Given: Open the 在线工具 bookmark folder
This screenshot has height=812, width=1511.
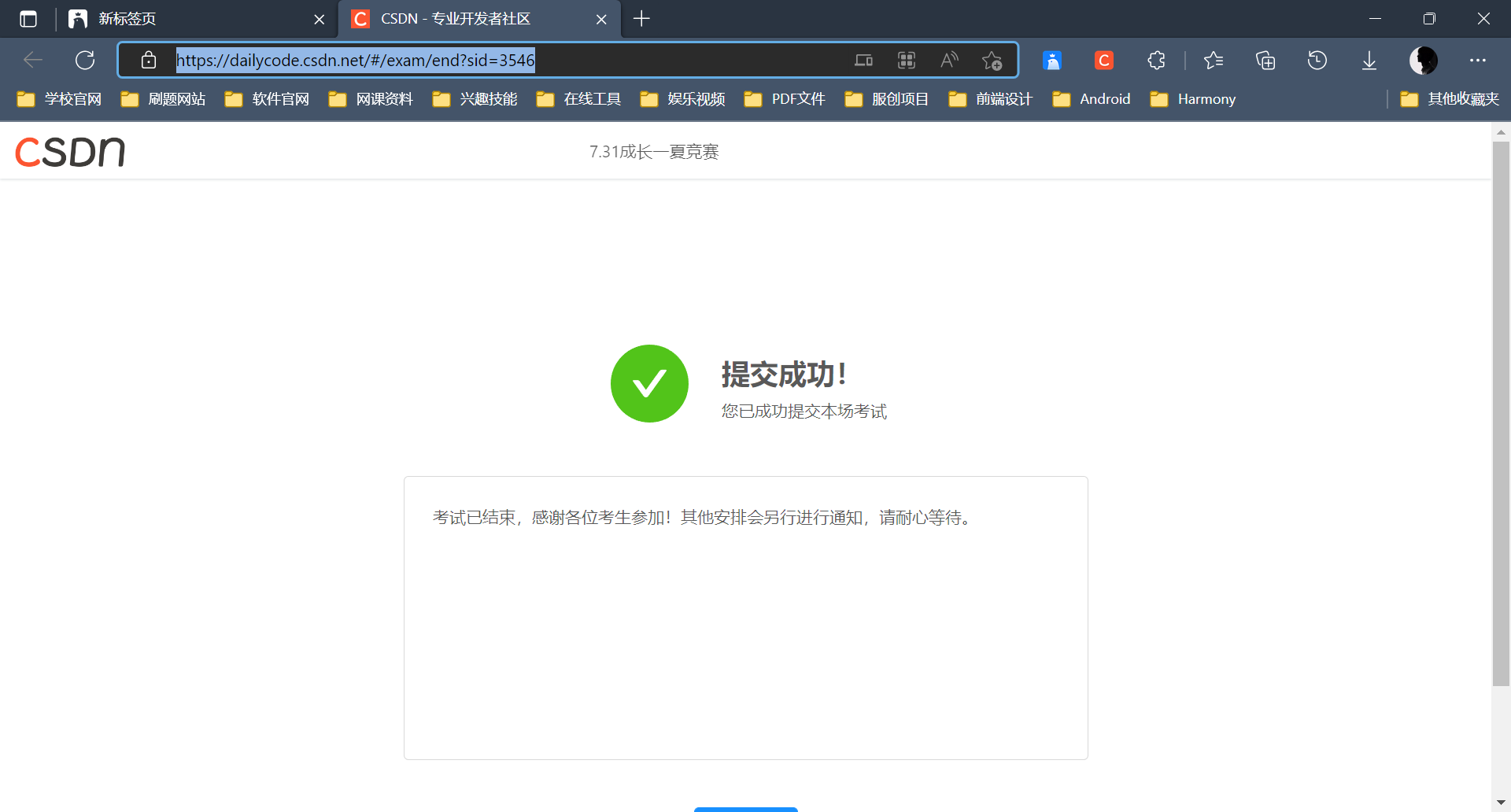Looking at the screenshot, I should click(x=579, y=99).
